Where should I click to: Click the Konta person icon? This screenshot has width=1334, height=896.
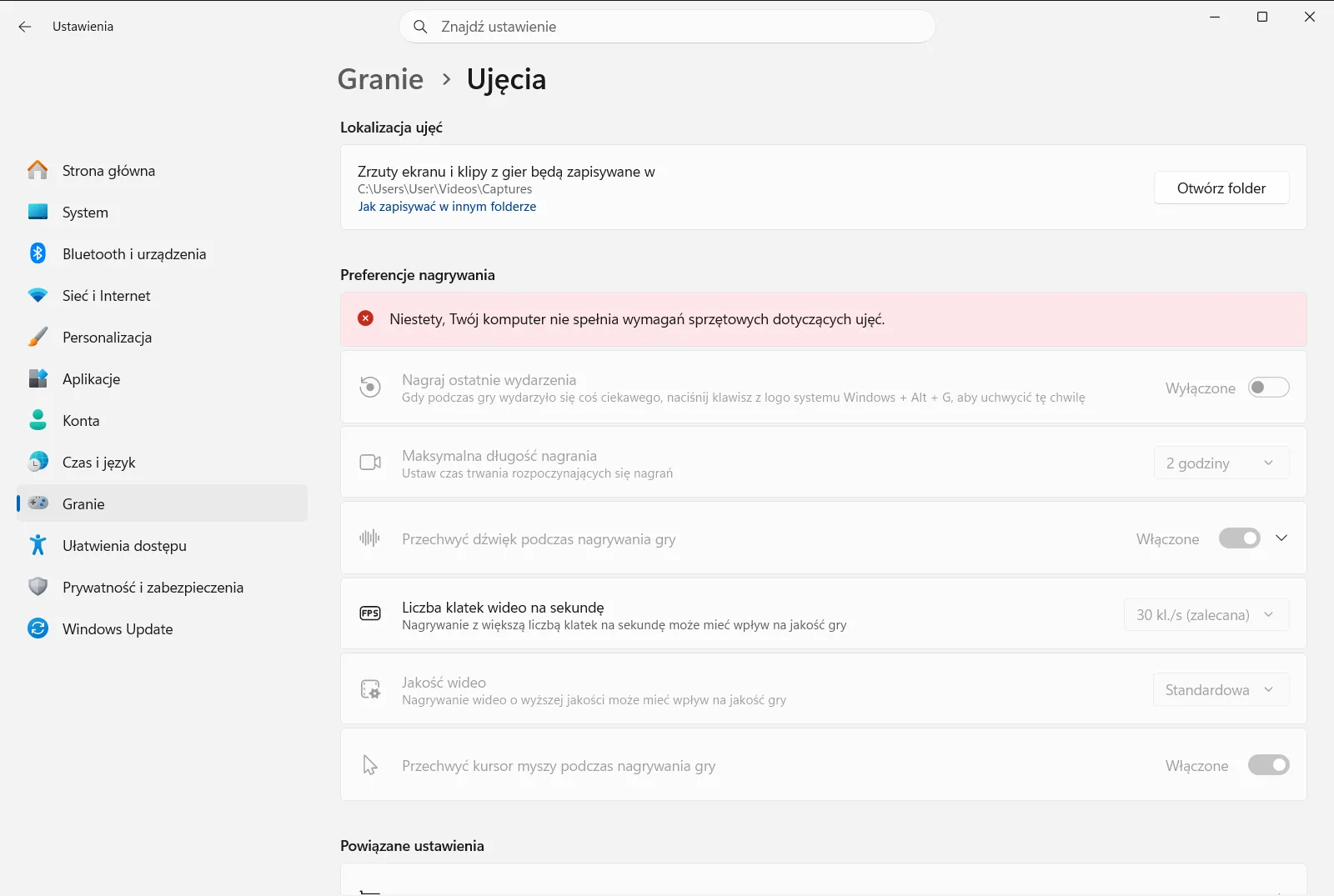click(38, 420)
